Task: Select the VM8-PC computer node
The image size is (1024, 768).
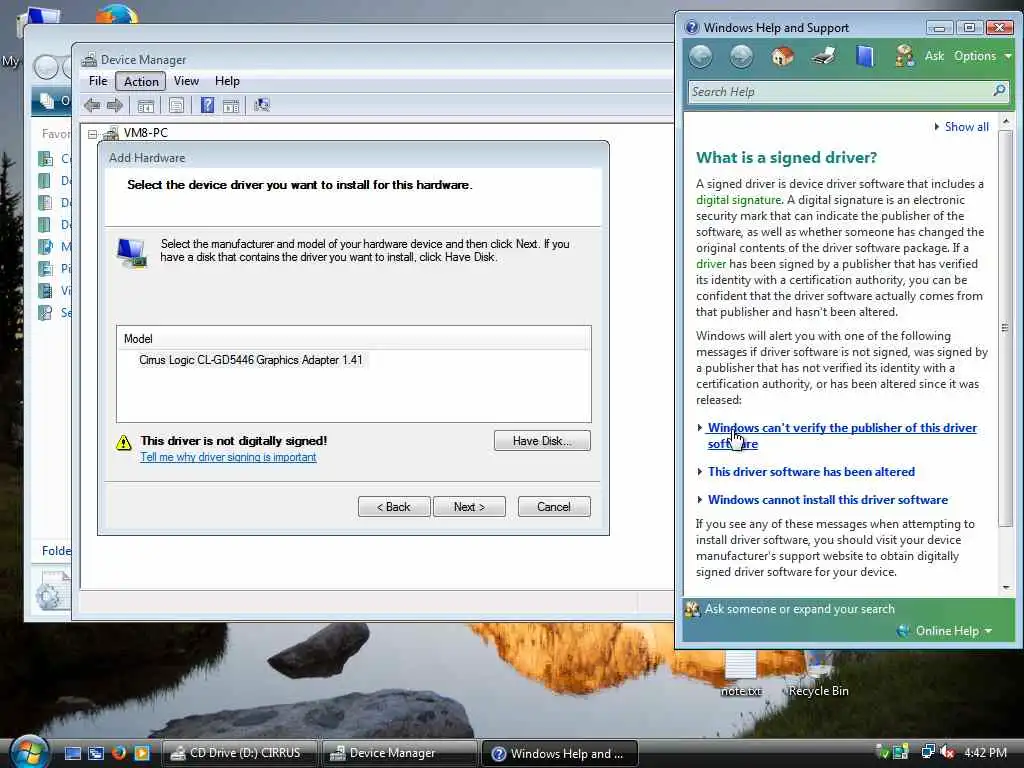Action: 145,133
